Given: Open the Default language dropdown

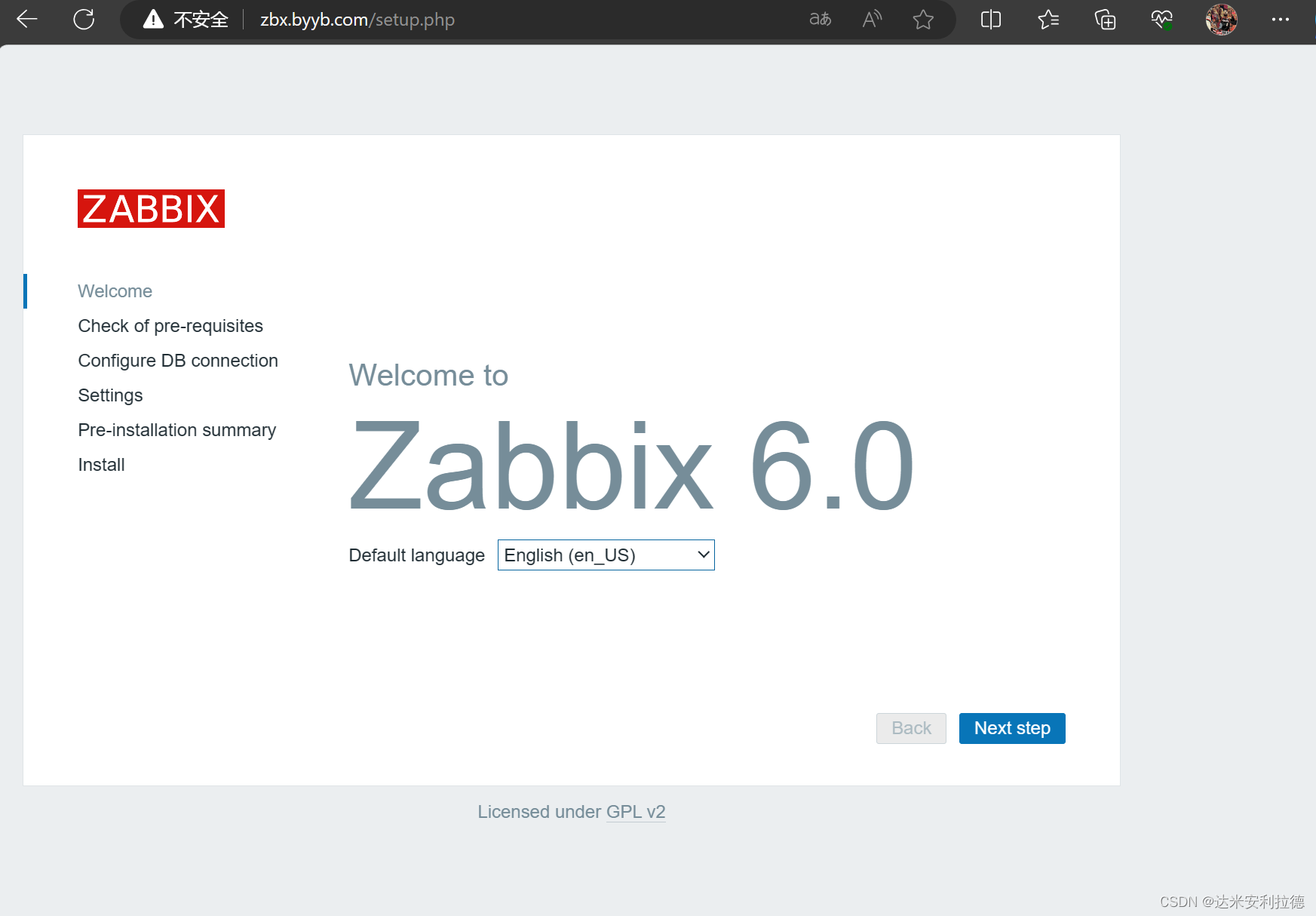Looking at the screenshot, I should pos(606,555).
